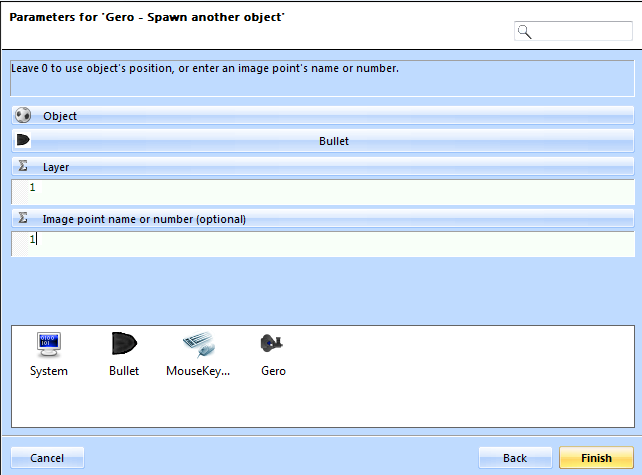Click the Finish button

[x=596, y=458]
